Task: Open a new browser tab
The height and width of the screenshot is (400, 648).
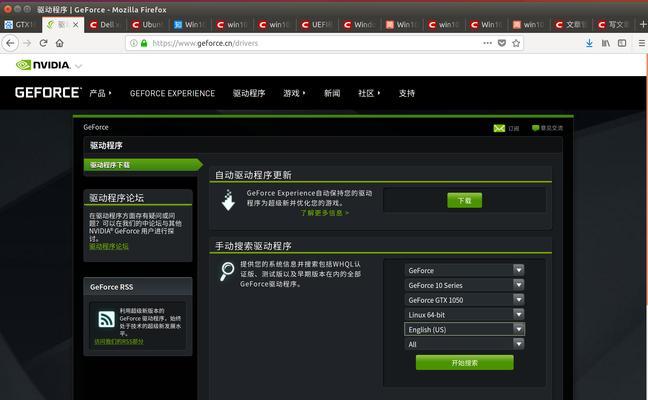Action: click(x=643, y=25)
